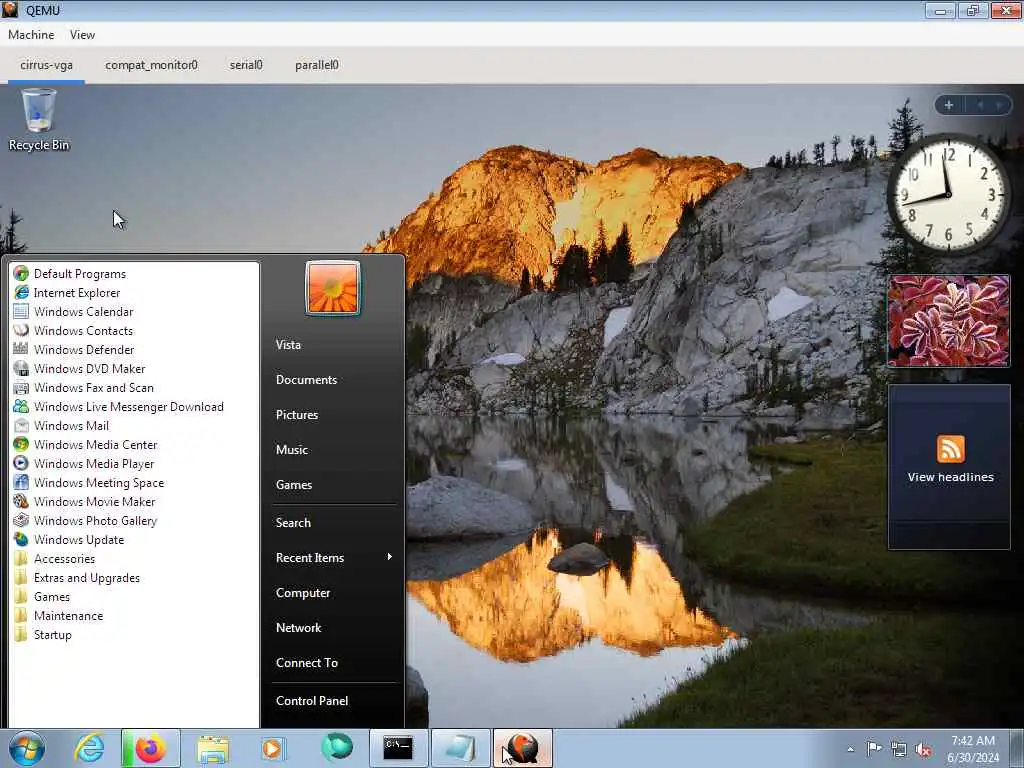Click the muted volume tray icon
The width and height of the screenshot is (1024, 768).
(923, 750)
